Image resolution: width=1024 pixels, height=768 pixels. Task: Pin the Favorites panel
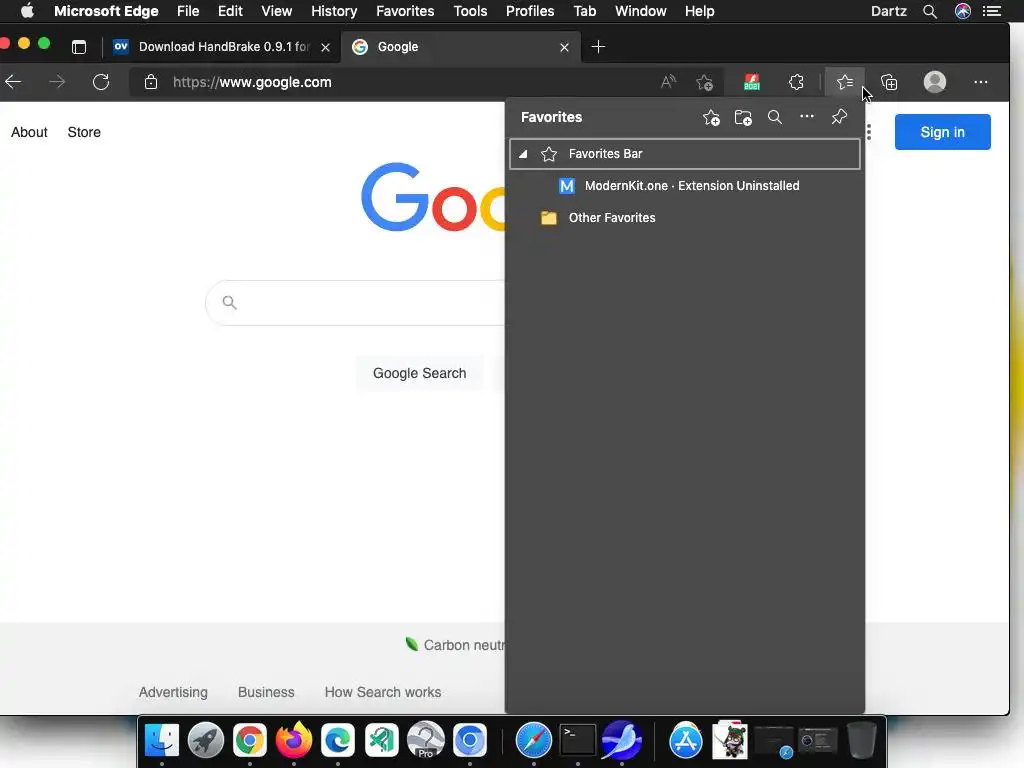pyautogui.click(x=839, y=117)
